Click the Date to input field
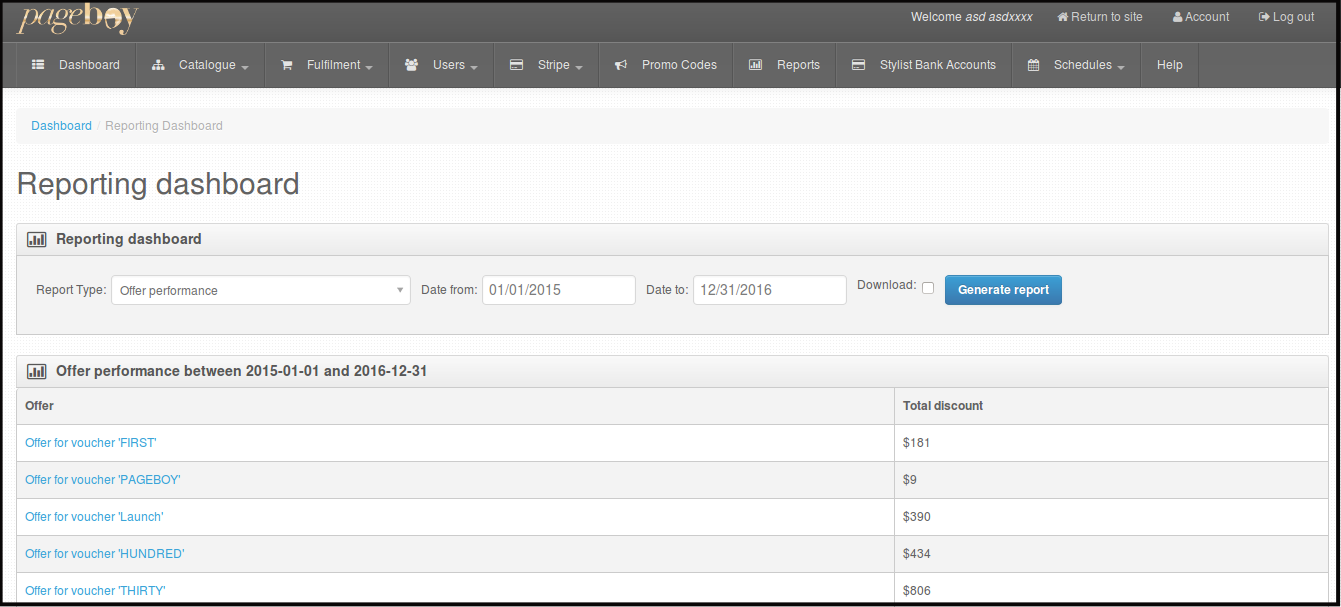 (x=770, y=290)
